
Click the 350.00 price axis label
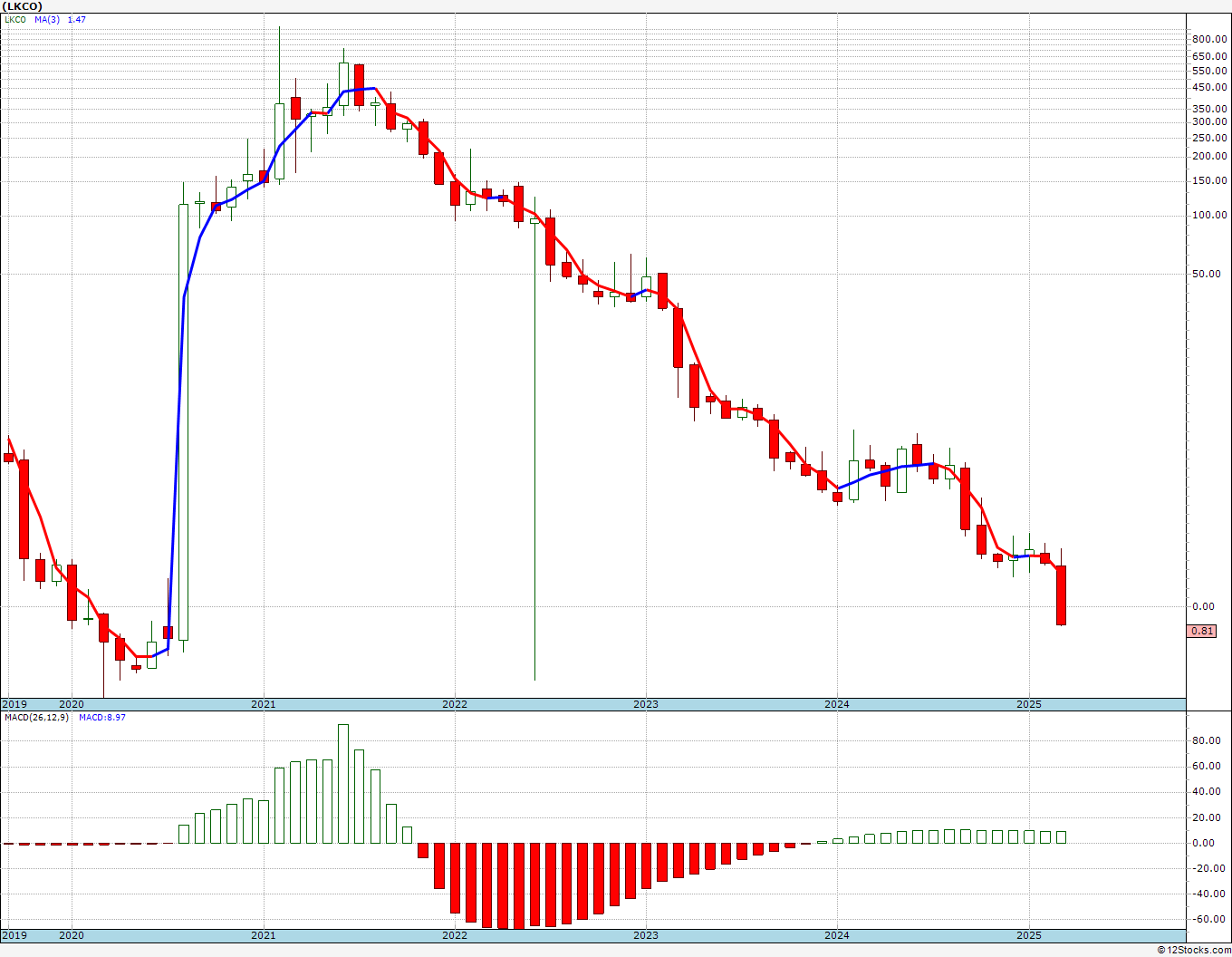click(x=1209, y=109)
